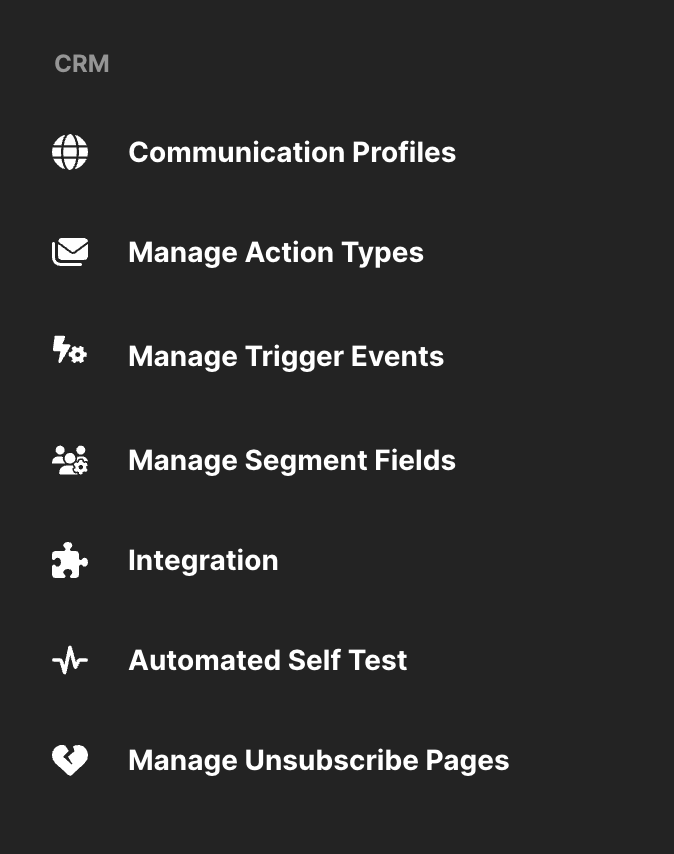Click the heartbeat pulse Self Test icon
The height and width of the screenshot is (854, 674).
tap(70, 660)
